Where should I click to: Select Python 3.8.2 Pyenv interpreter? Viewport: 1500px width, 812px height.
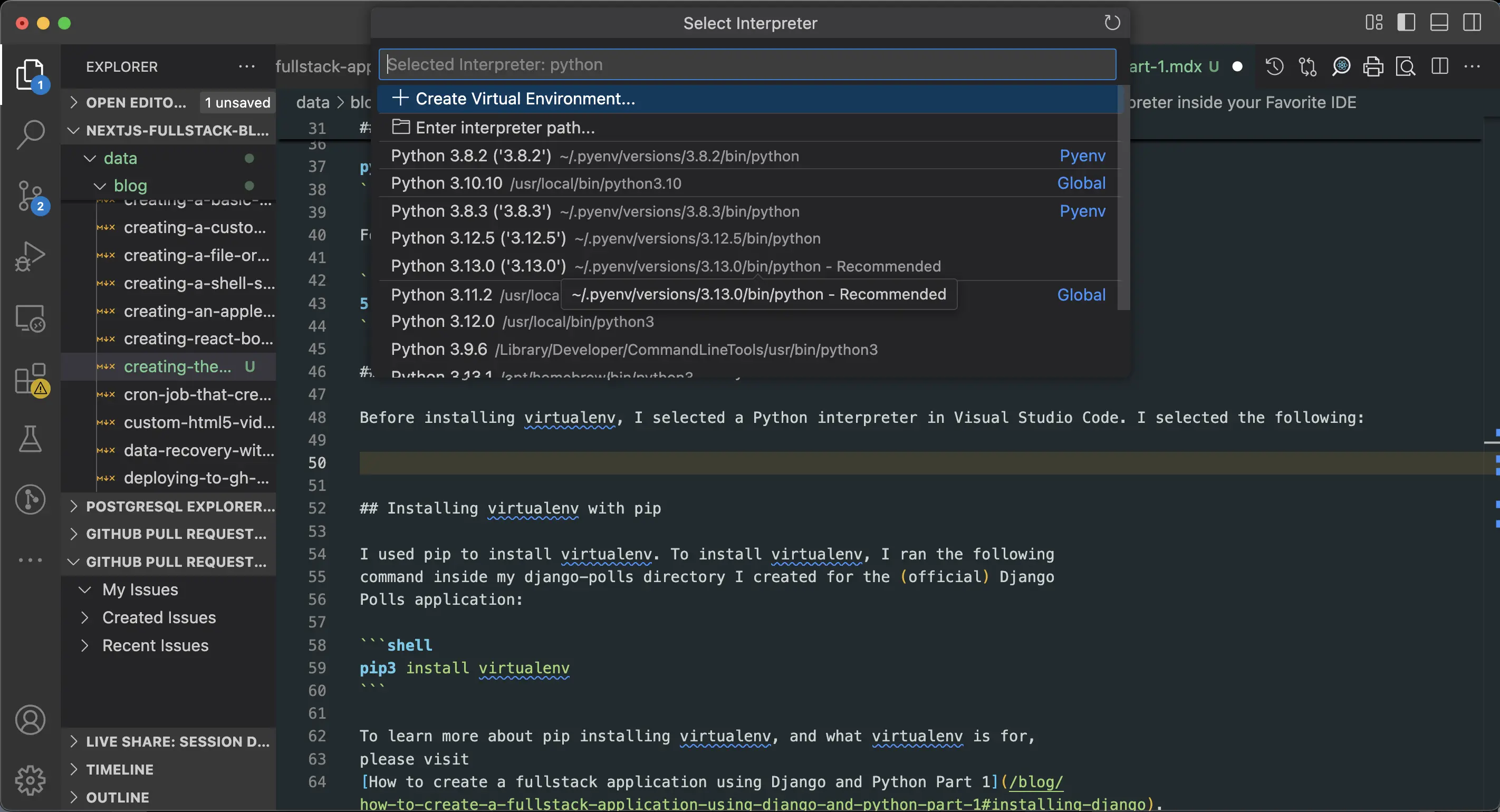(x=748, y=156)
